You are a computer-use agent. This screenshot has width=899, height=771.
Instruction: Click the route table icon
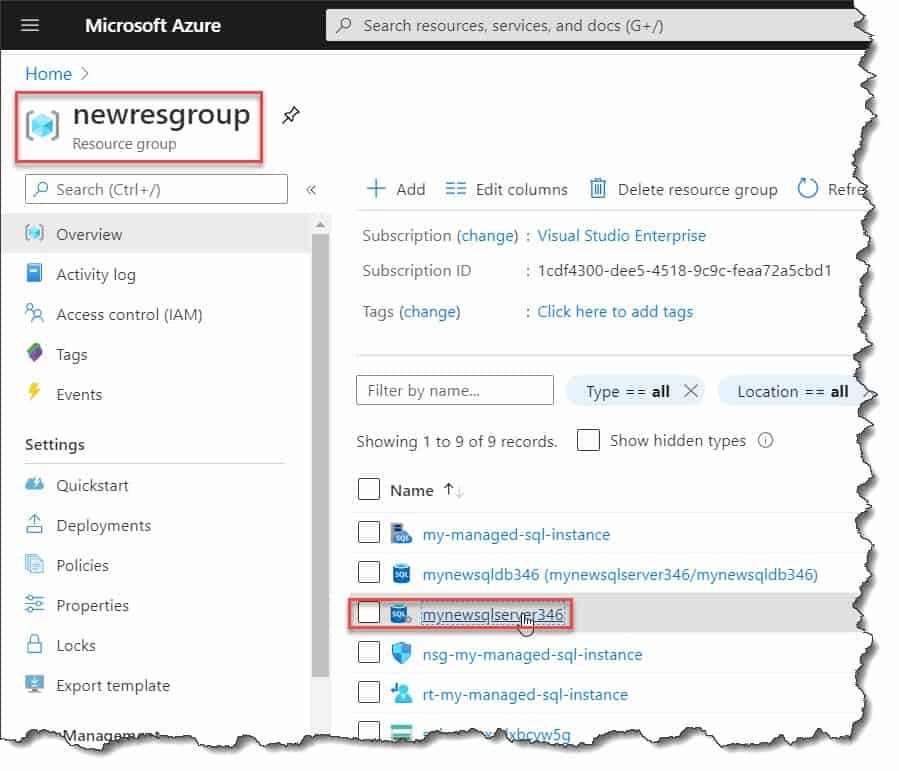(401, 692)
